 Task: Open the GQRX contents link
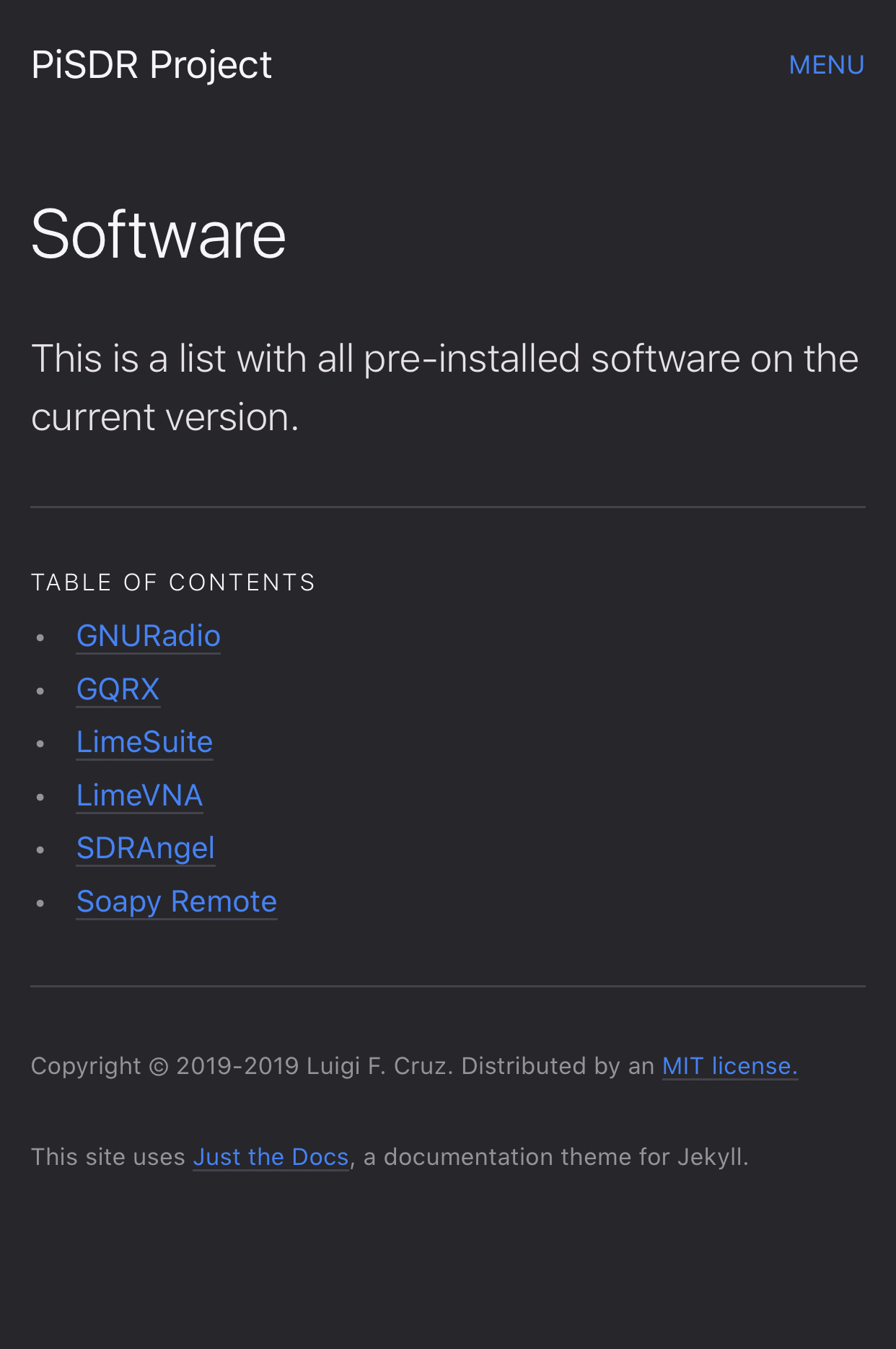click(118, 689)
